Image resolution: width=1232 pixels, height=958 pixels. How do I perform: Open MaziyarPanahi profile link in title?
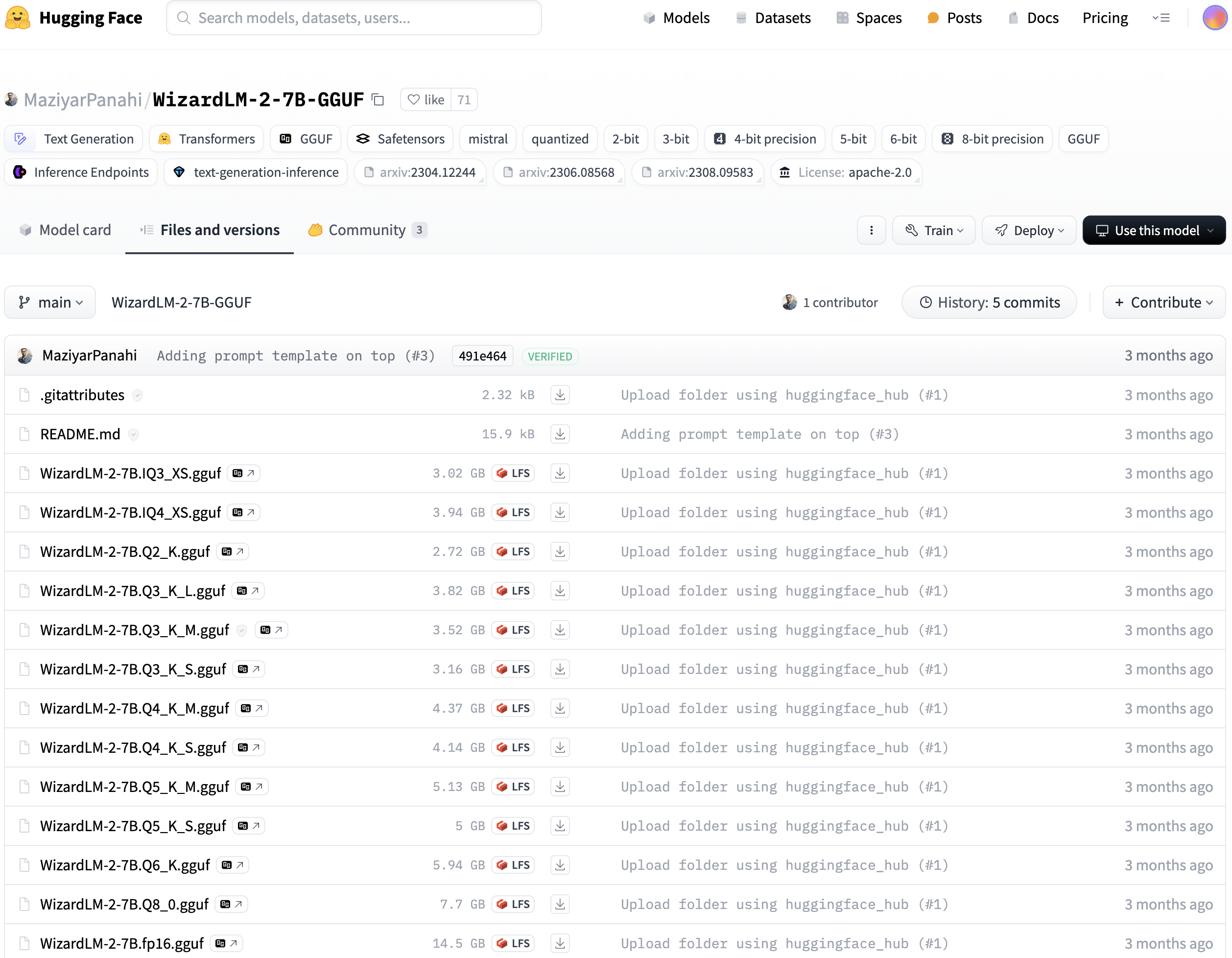pyautogui.click(x=82, y=100)
